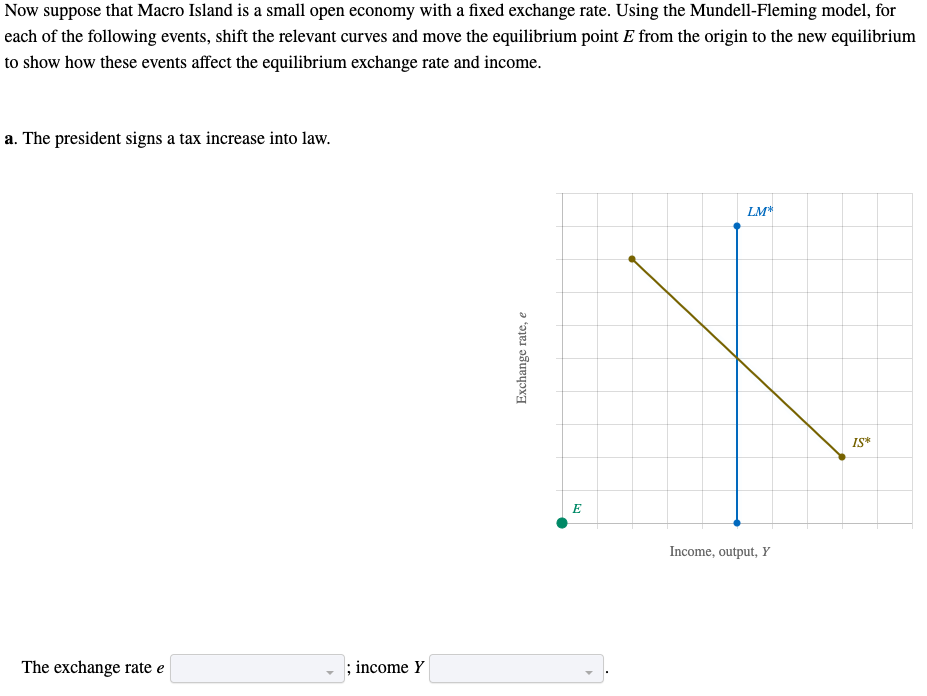This screenshot has height=696, width=927.
Task: Click the intersection of IS* and LM*
Action: [x=737, y=358]
